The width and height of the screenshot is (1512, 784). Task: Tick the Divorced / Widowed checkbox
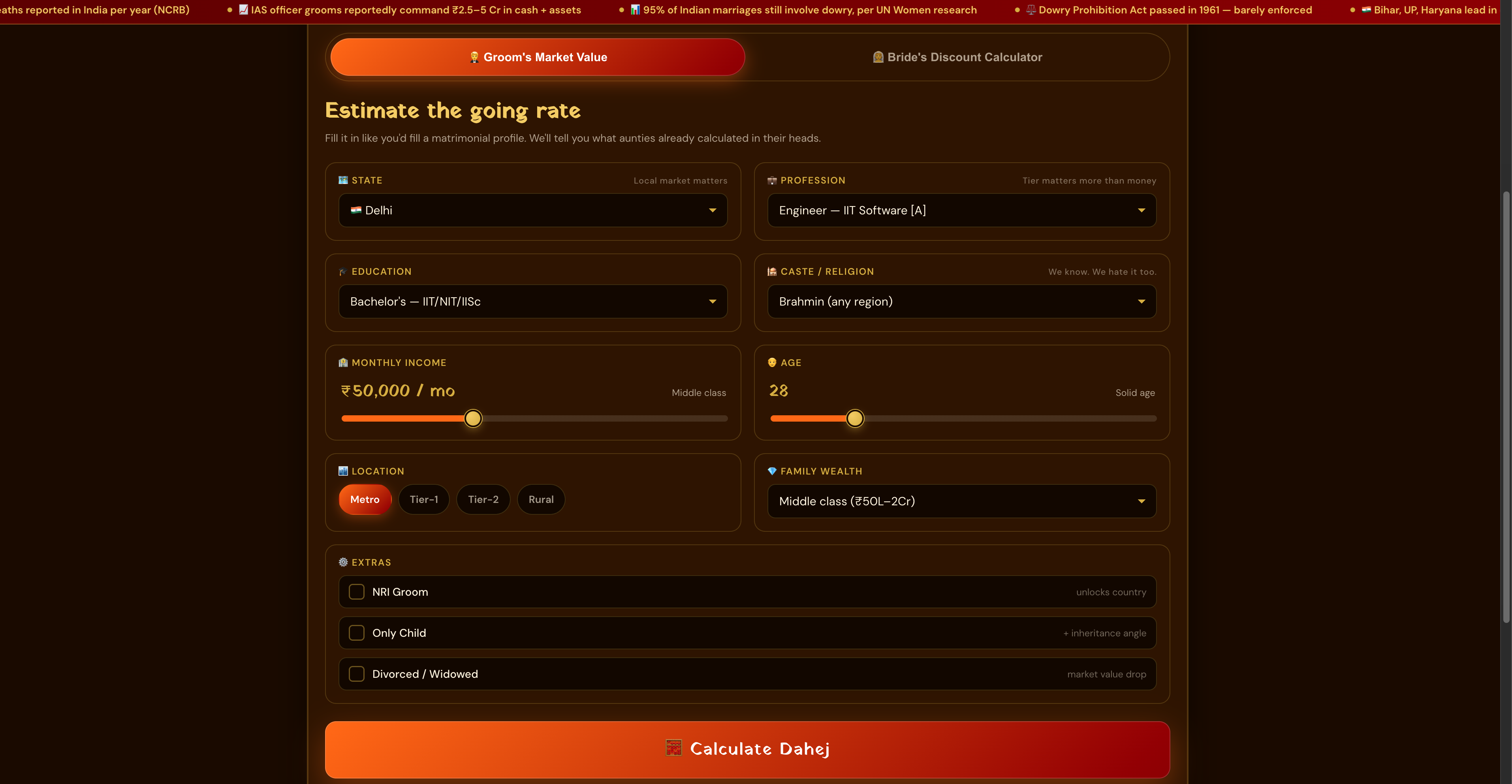356,674
